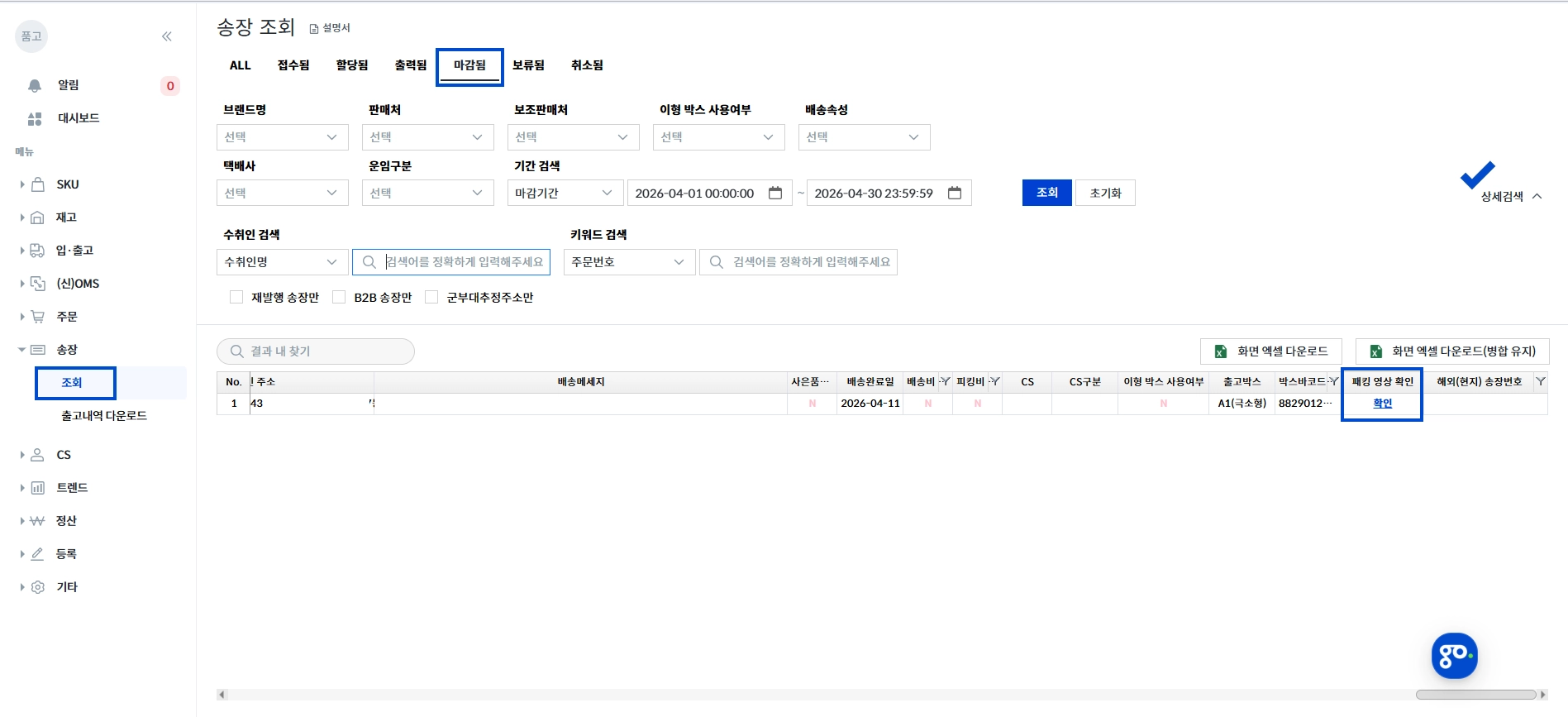Image resolution: width=1568 pixels, height=717 pixels.
Task: Click the filter icon on 피킹비 column
Action: 995,381
